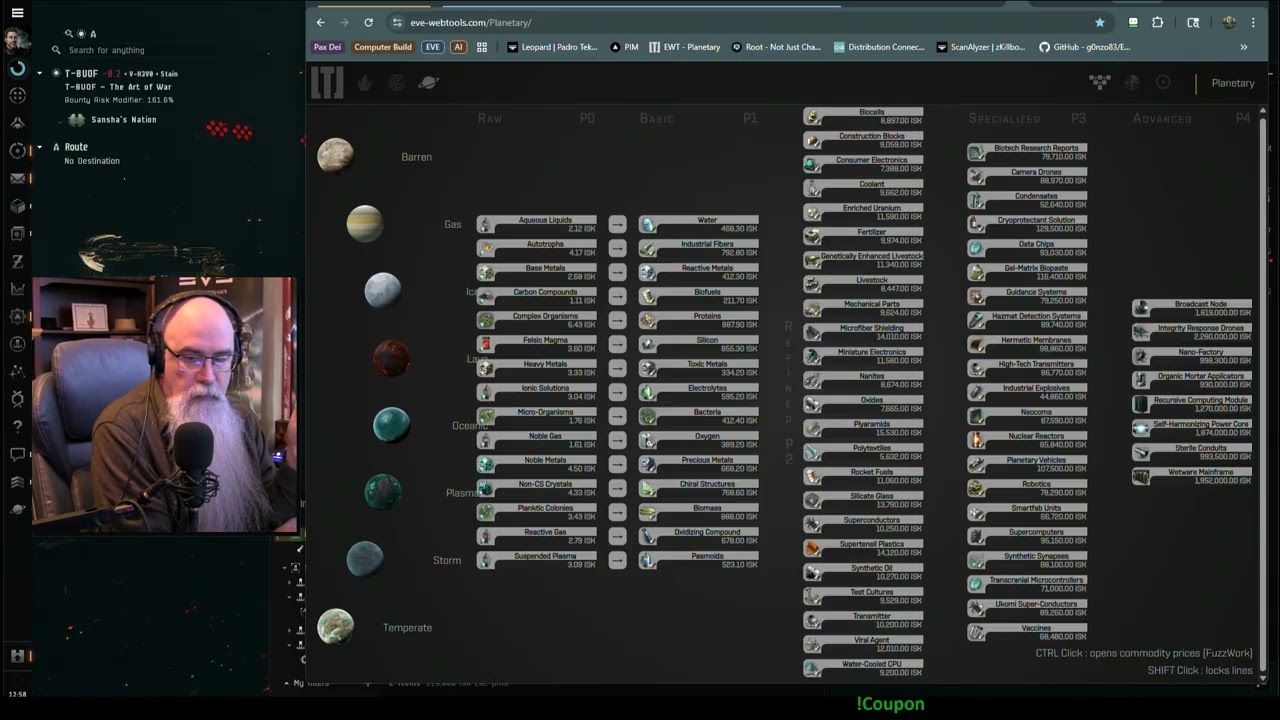Open the EWT - Planetary bookmark

685,47
